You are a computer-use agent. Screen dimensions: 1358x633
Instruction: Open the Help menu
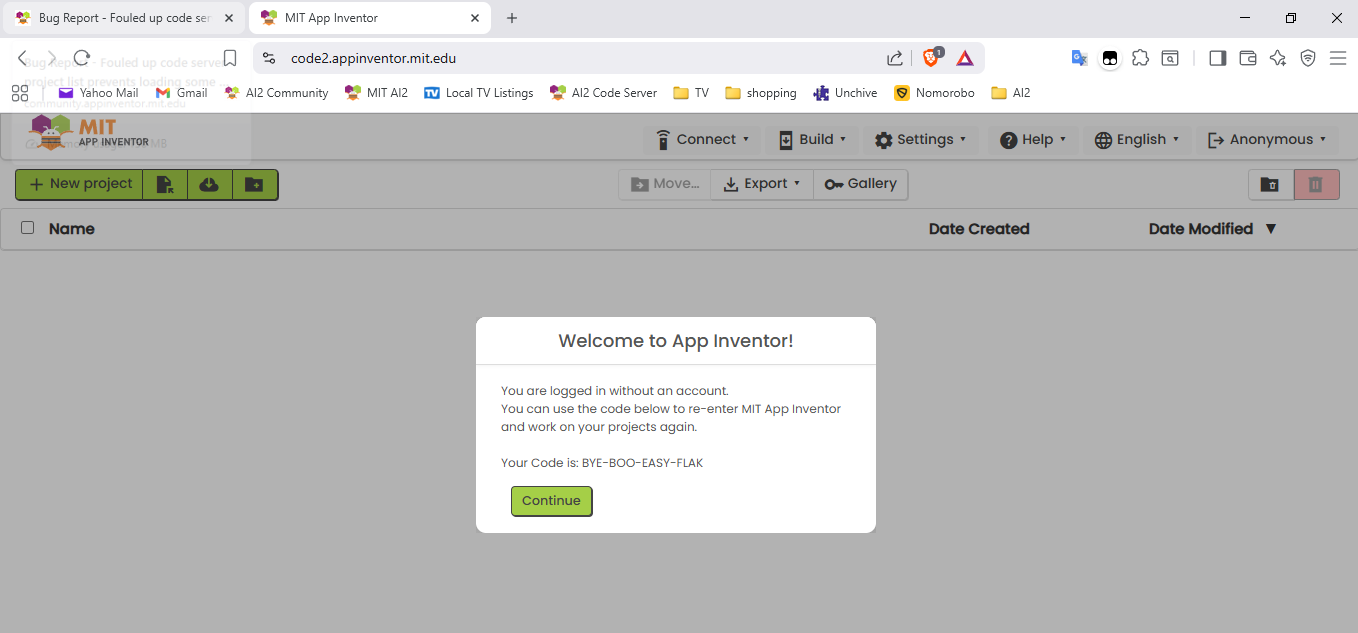pyautogui.click(x=1033, y=140)
